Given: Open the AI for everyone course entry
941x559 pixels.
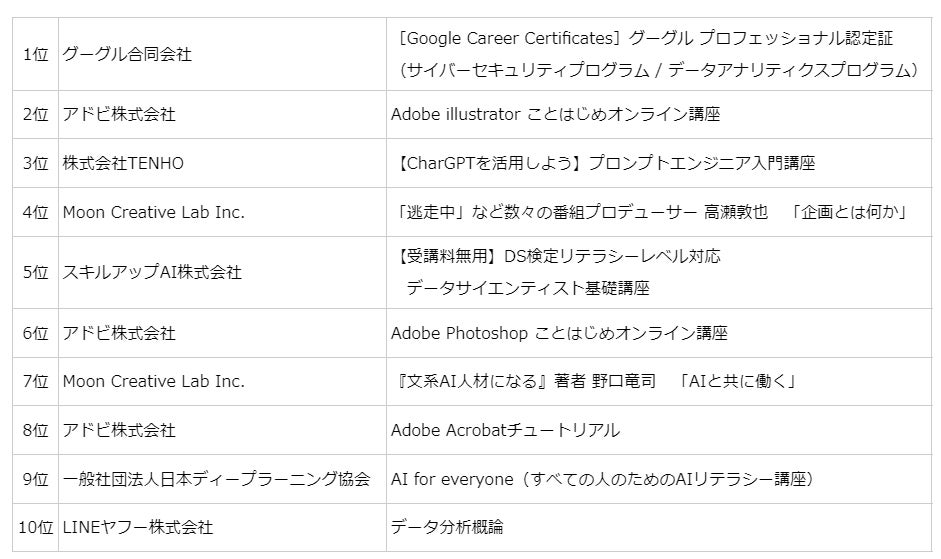Looking at the screenshot, I should (x=602, y=479).
